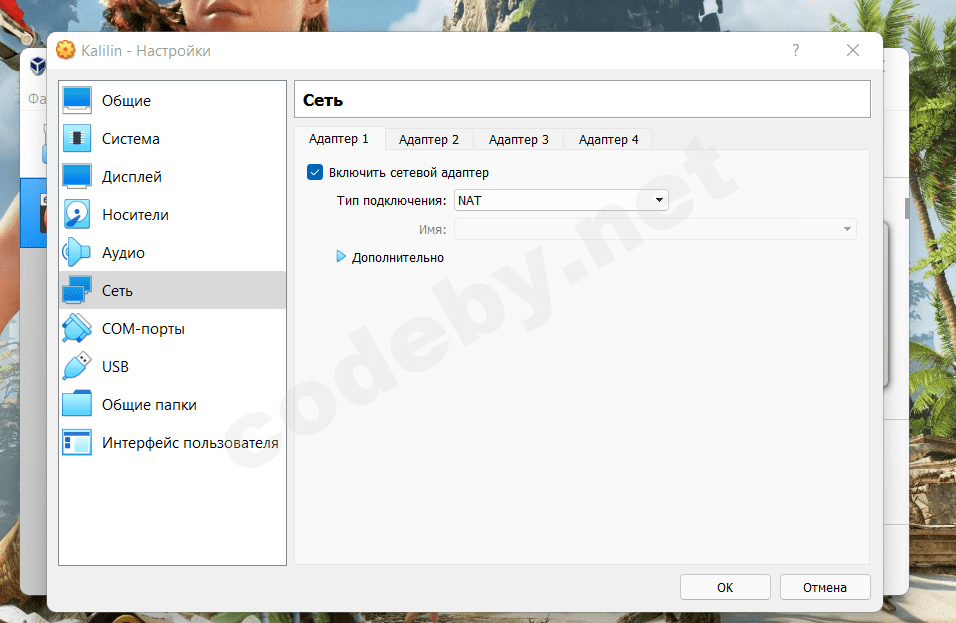This screenshot has height=623, width=956.
Task: Select the Аудио section
Action: point(173,252)
